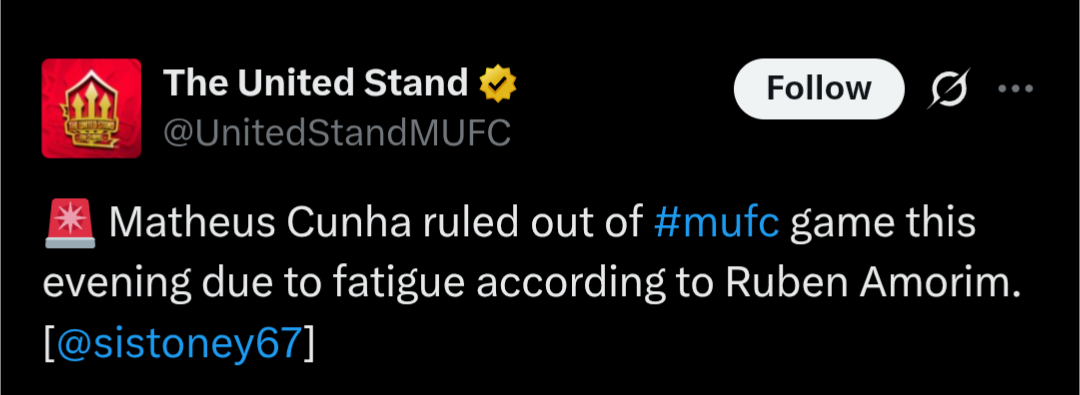Click the opening bracket before @sistoney67
This screenshot has height=395, width=1080.
pos(49,343)
